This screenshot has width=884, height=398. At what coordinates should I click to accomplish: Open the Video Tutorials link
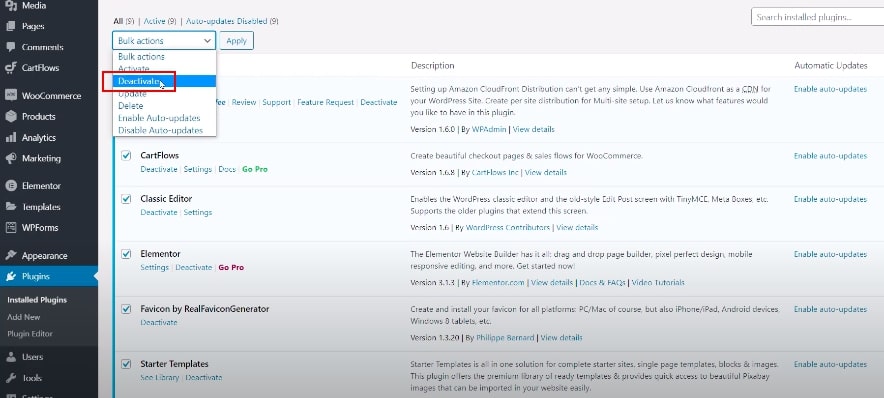658,282
